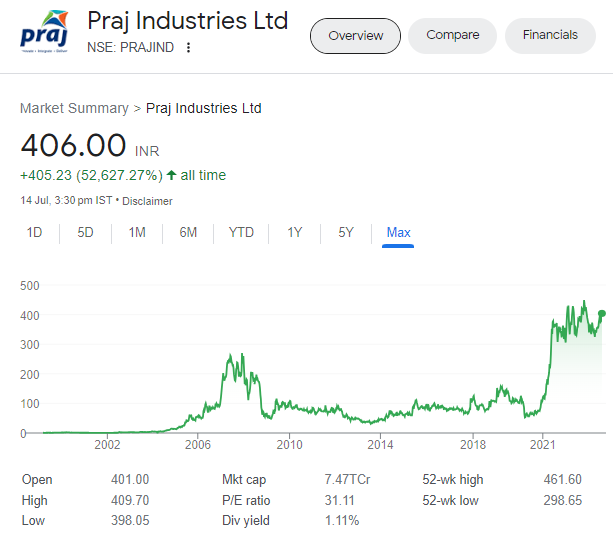
Task: Click the 2007 price peak on chart
Action: 231,356
